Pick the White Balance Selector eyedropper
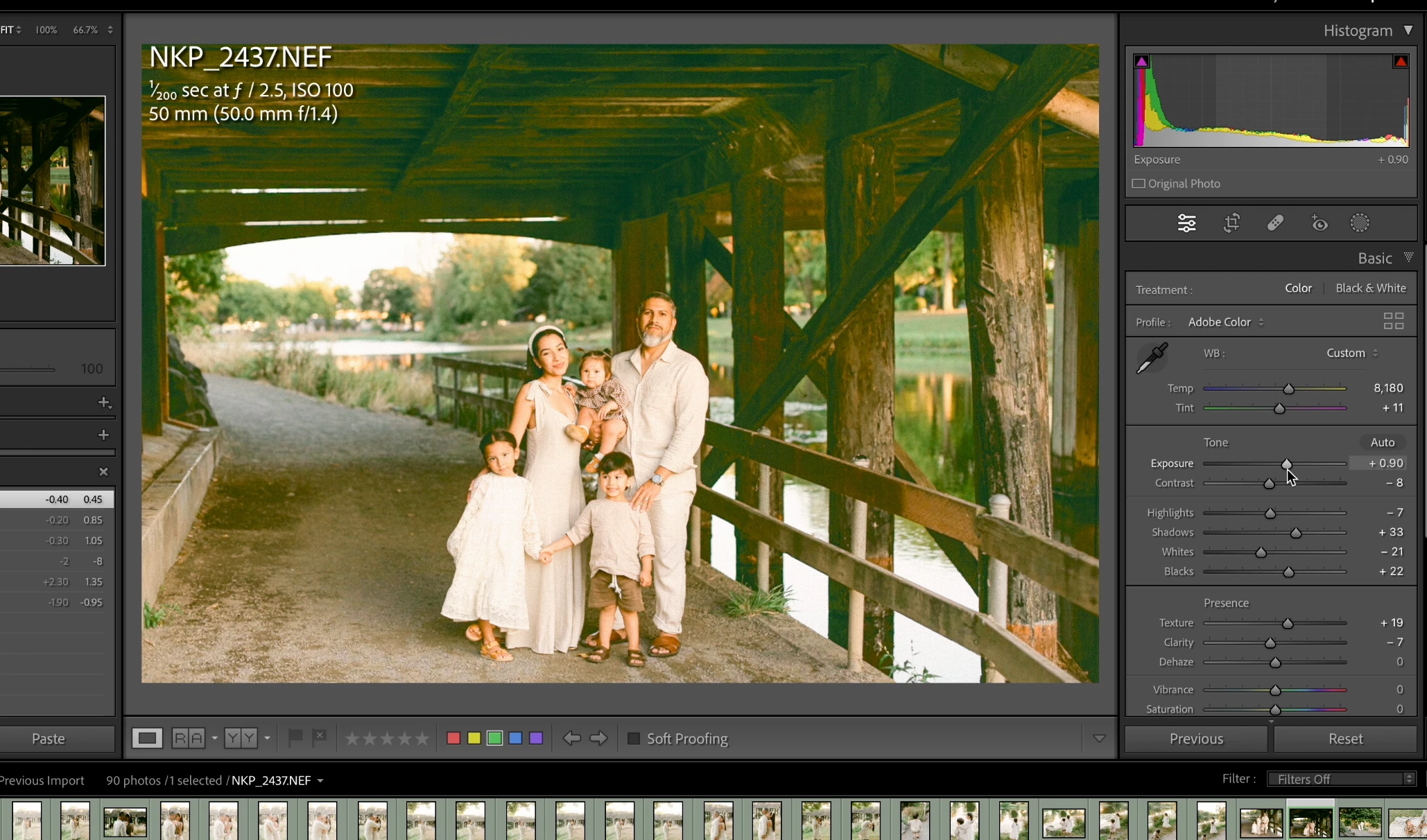The width and height of the screenshot is (1427, 840). pos(1152,358)
